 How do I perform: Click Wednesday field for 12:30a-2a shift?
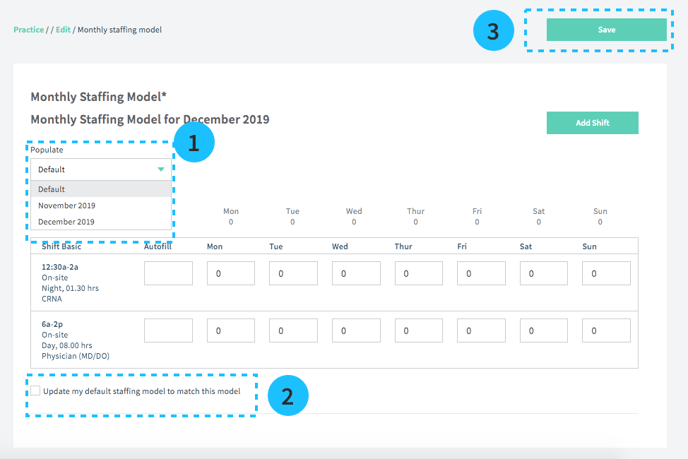356,274
